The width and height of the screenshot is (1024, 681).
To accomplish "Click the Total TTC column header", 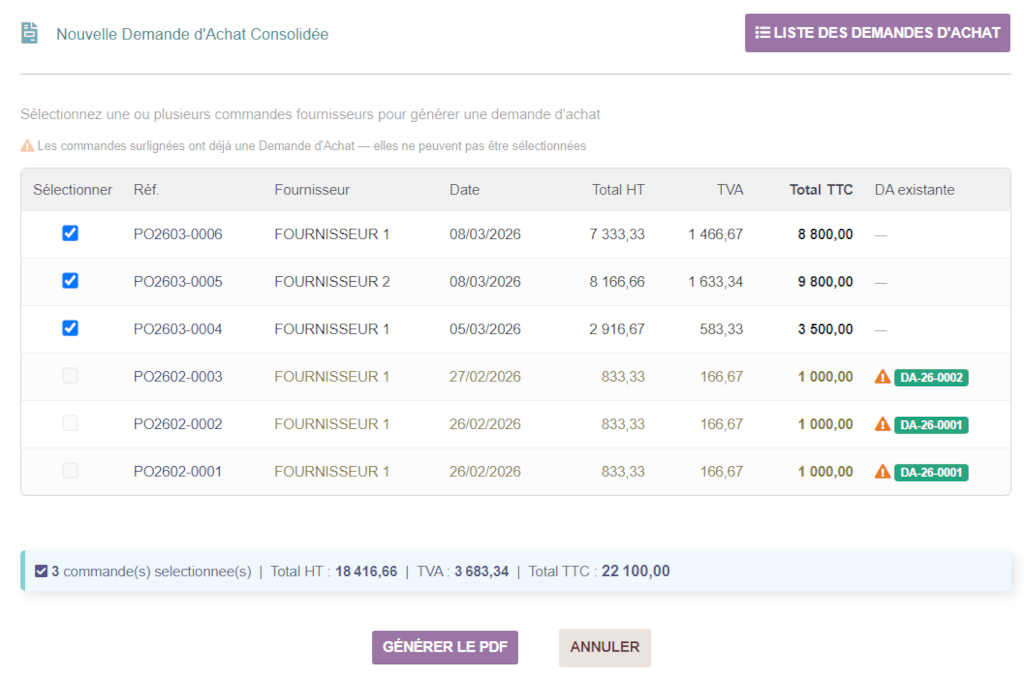I will [x=821, y=190].
